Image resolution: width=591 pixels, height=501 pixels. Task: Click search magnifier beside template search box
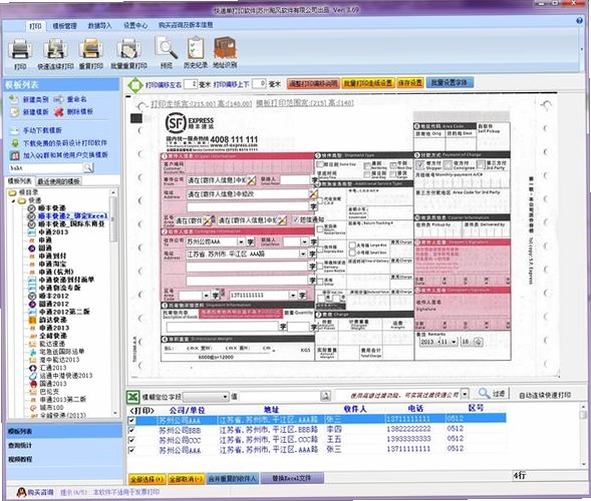88,167
